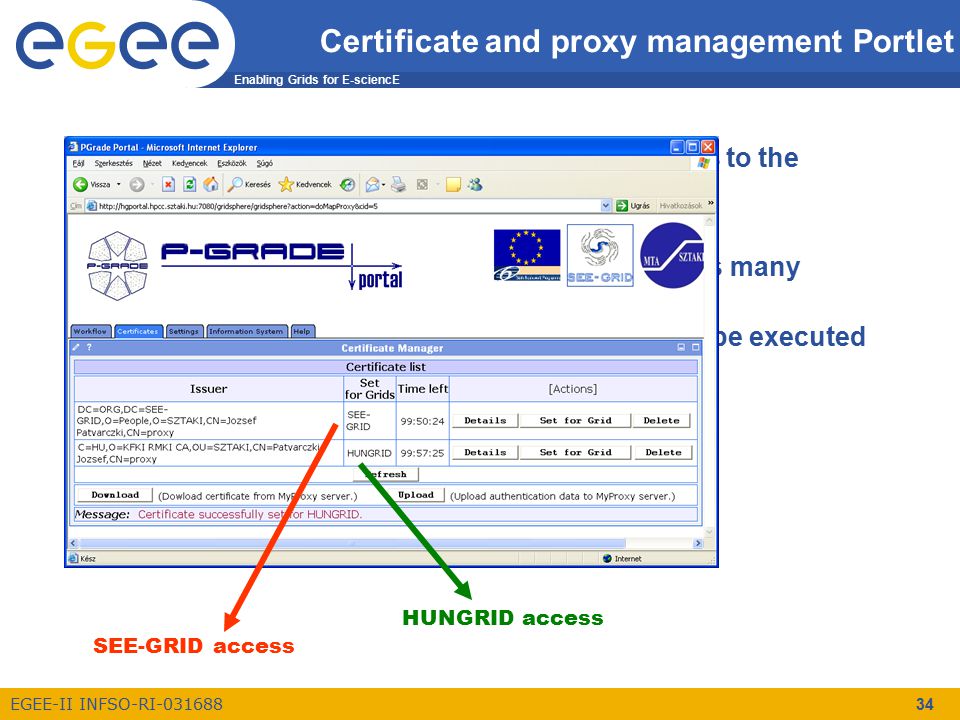The width and height of the screenshot is (960, 720).
Task: Click the history/media globe icon
Action: [x=348, y=184]
